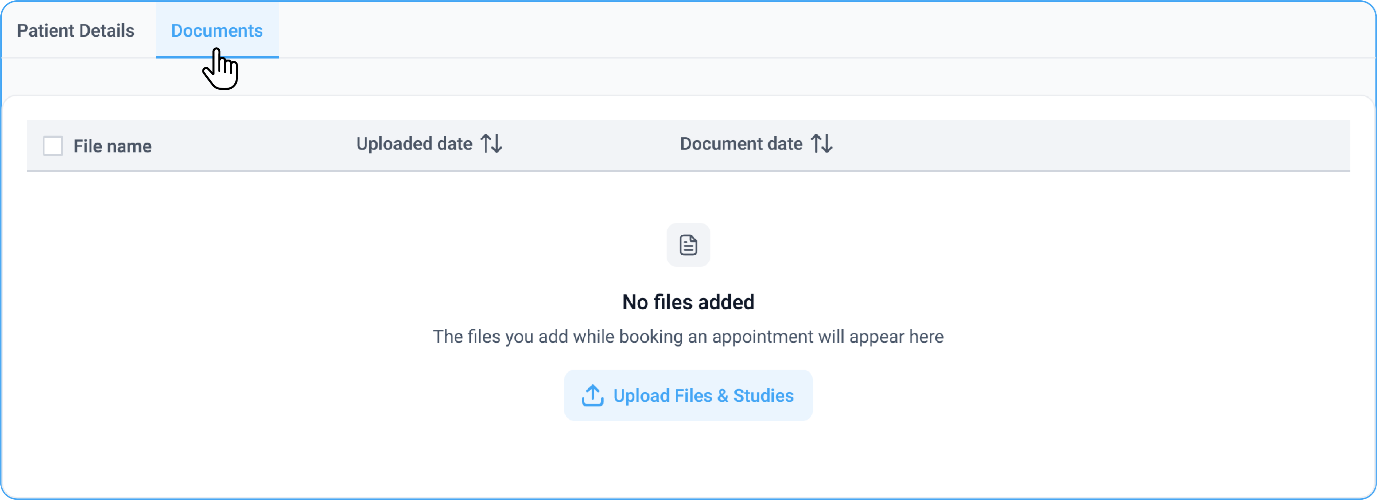This screenshot has height=500, width=1377.
Task: Select the Documents tab
Action: click(x=217, y=31)
